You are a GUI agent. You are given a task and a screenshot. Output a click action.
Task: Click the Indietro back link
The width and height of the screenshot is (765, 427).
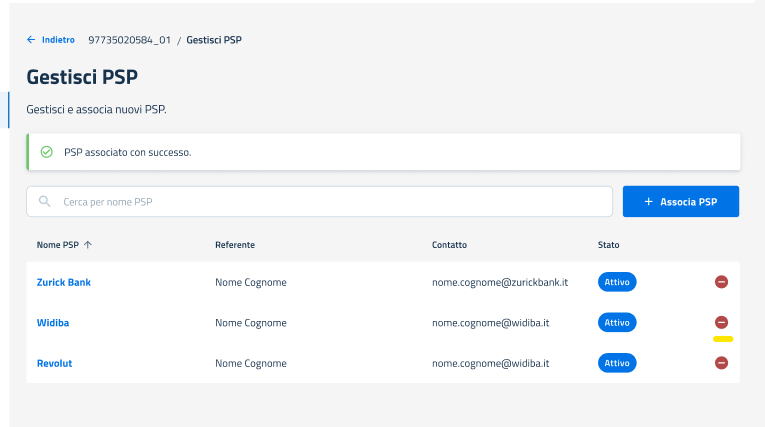coord(57,40)
